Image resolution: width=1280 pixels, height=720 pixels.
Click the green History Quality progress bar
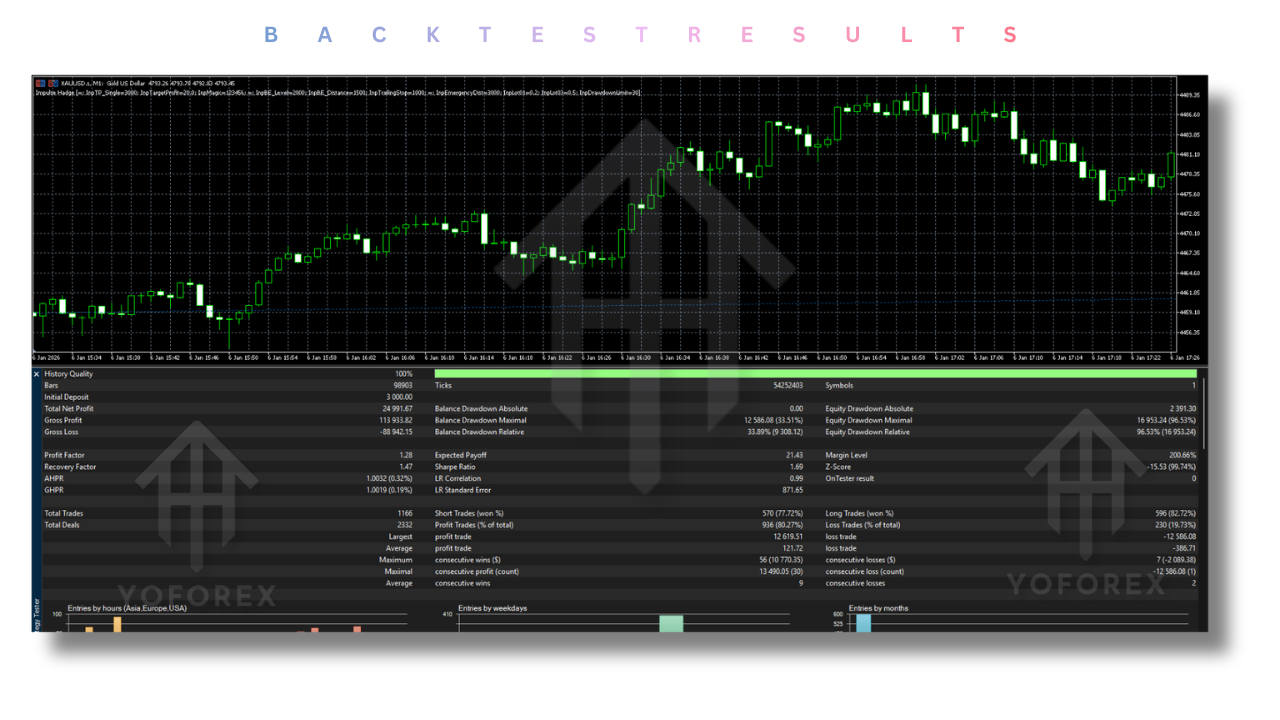(x=815, y=374)
